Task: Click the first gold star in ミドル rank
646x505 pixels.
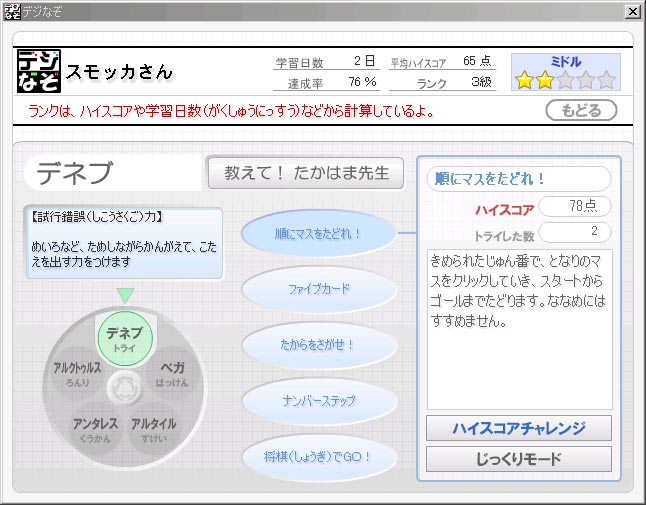Action: [x=524, y=80]
